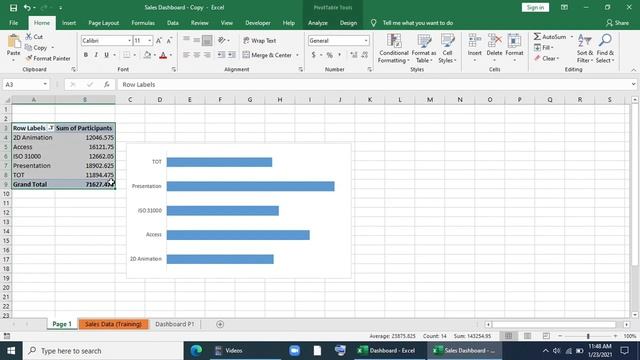Align text left in Alignment group

186,55
